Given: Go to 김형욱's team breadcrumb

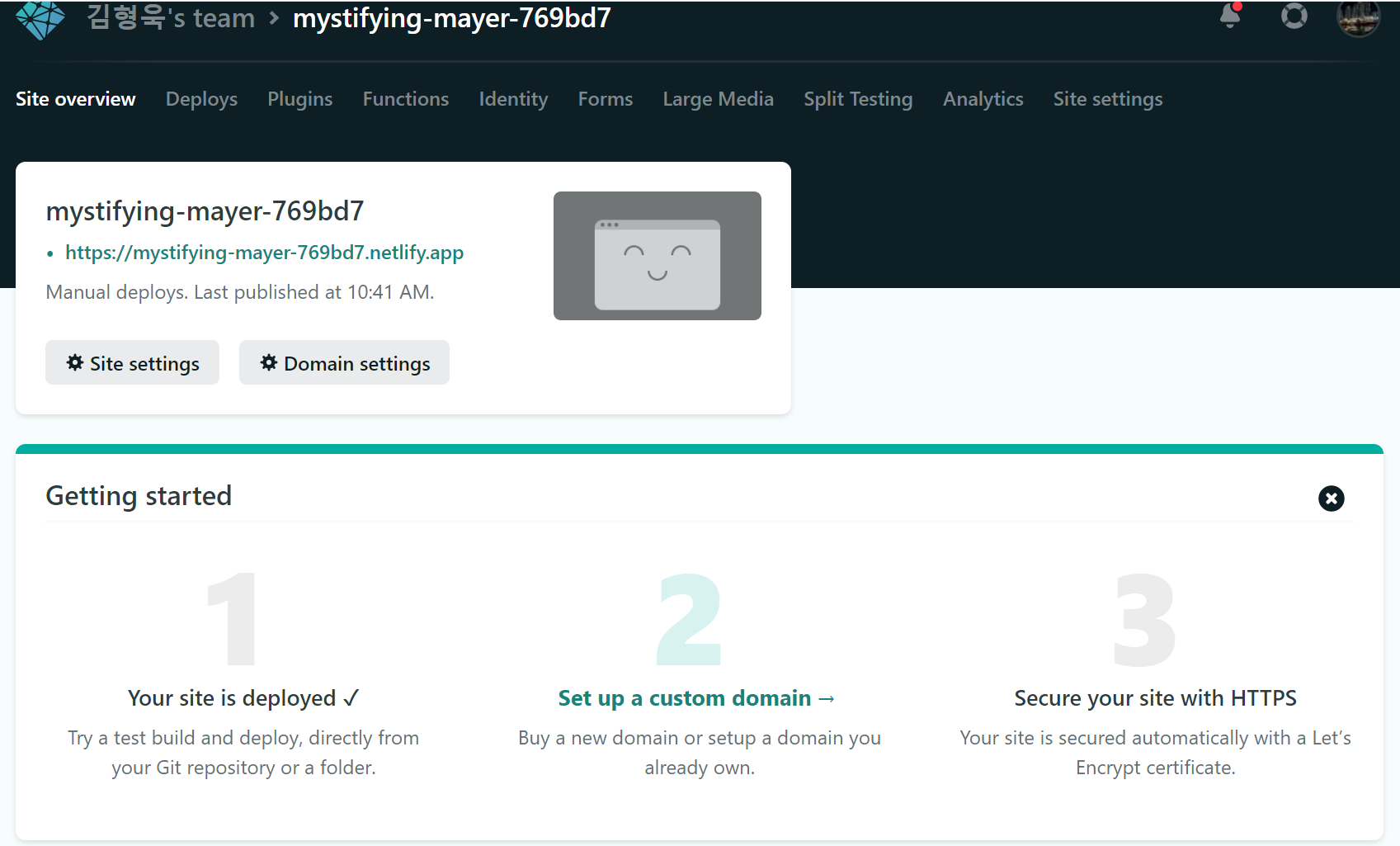Looking at the screenshot, I should pyautogui.click(x=171, y=17).
